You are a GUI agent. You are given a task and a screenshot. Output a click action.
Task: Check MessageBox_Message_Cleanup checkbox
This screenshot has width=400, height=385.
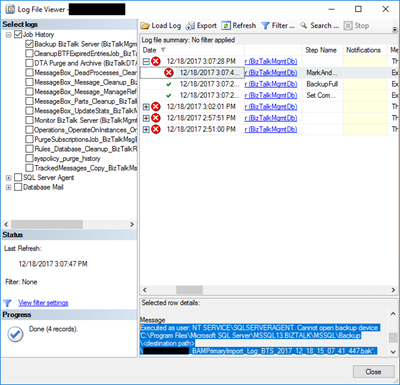click(x=29, y=82)
